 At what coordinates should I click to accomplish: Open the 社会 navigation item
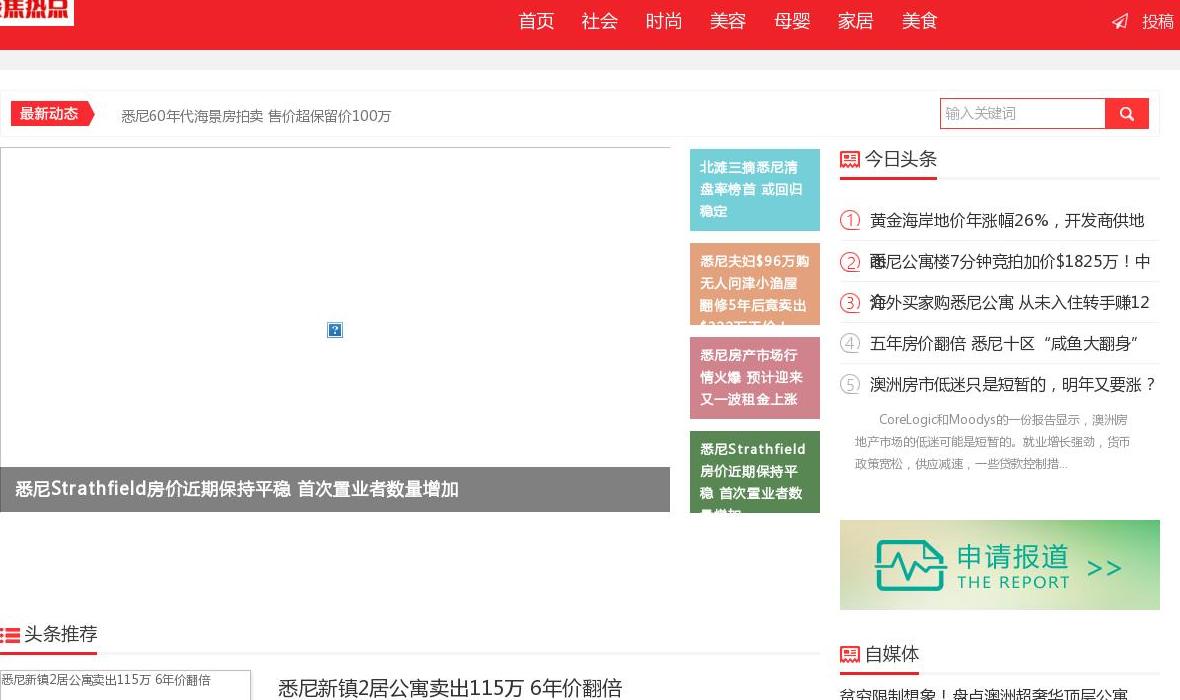(x=600, y=21)
